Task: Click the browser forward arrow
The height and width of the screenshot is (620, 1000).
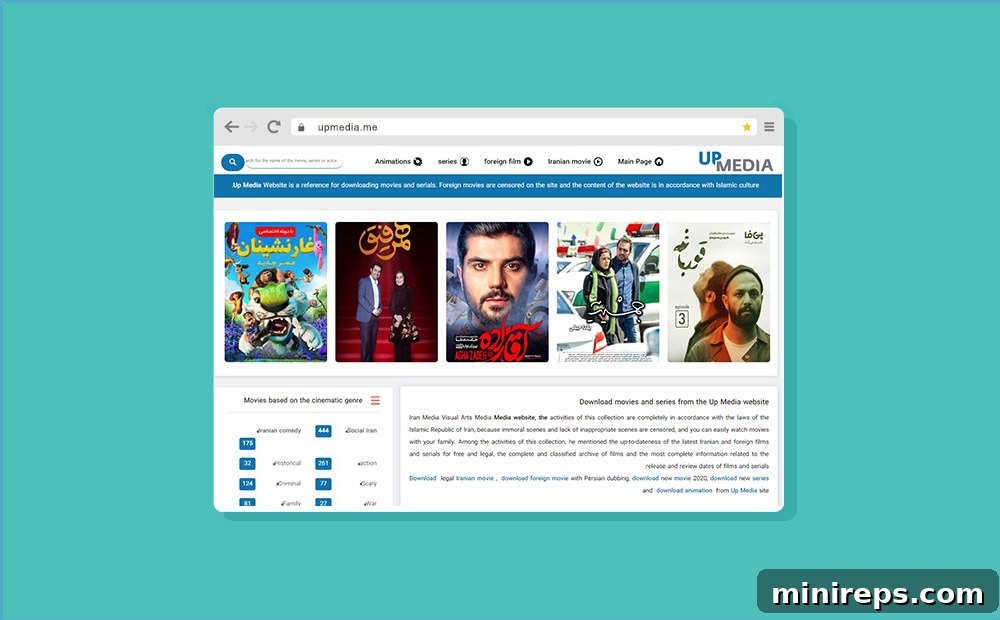Action: click(251, 127)
